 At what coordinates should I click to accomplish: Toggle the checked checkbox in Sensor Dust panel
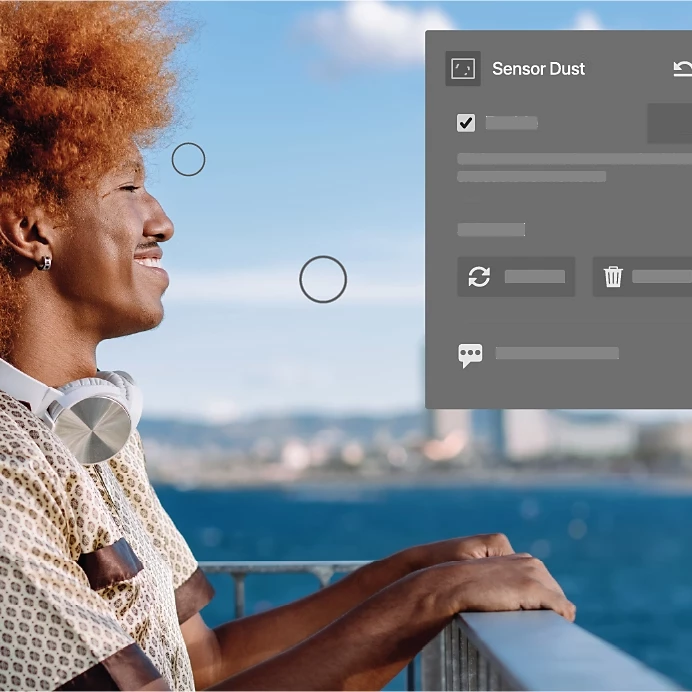[466, 123]
